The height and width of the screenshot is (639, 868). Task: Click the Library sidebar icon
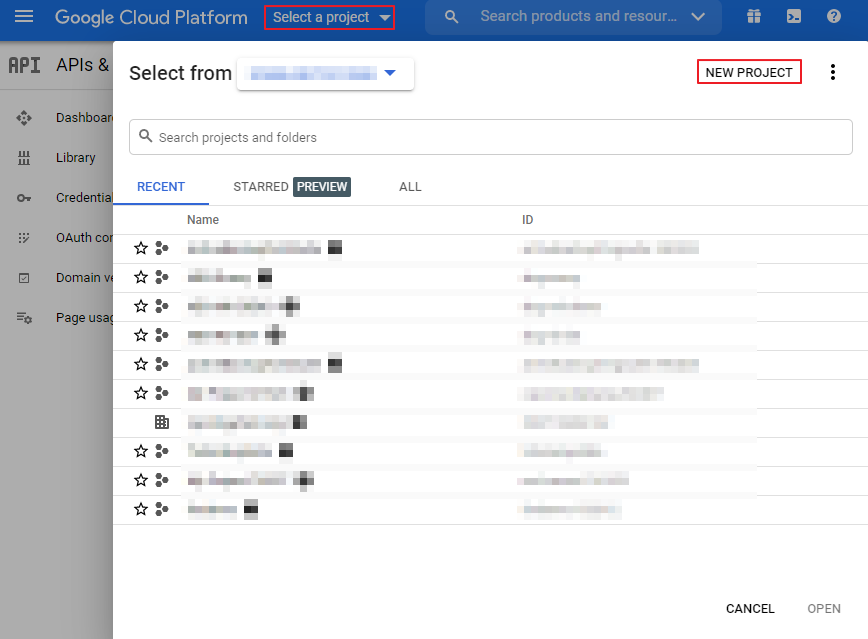click(24, 158)
